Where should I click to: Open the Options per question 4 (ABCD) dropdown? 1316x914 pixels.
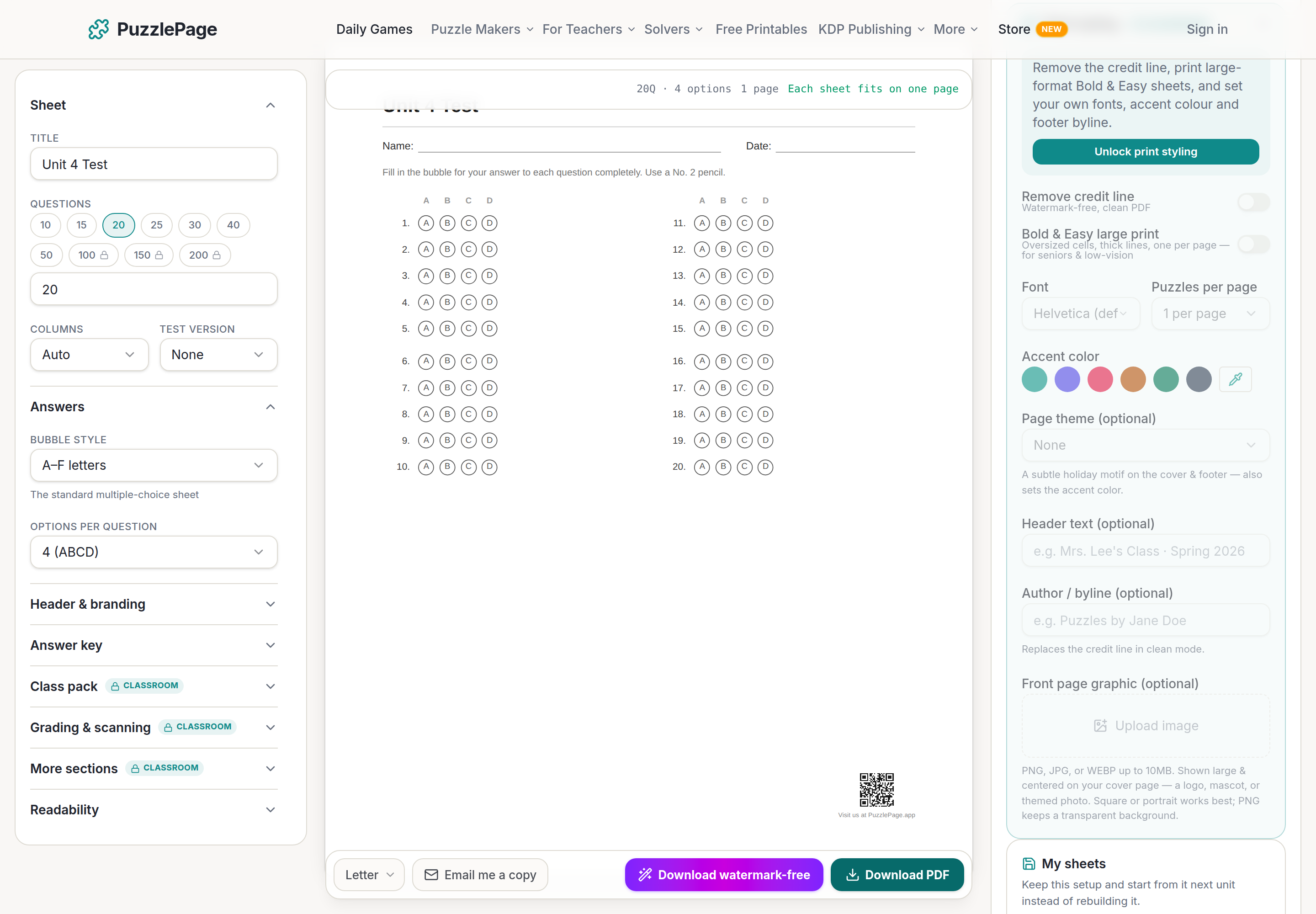coord(154,552)
